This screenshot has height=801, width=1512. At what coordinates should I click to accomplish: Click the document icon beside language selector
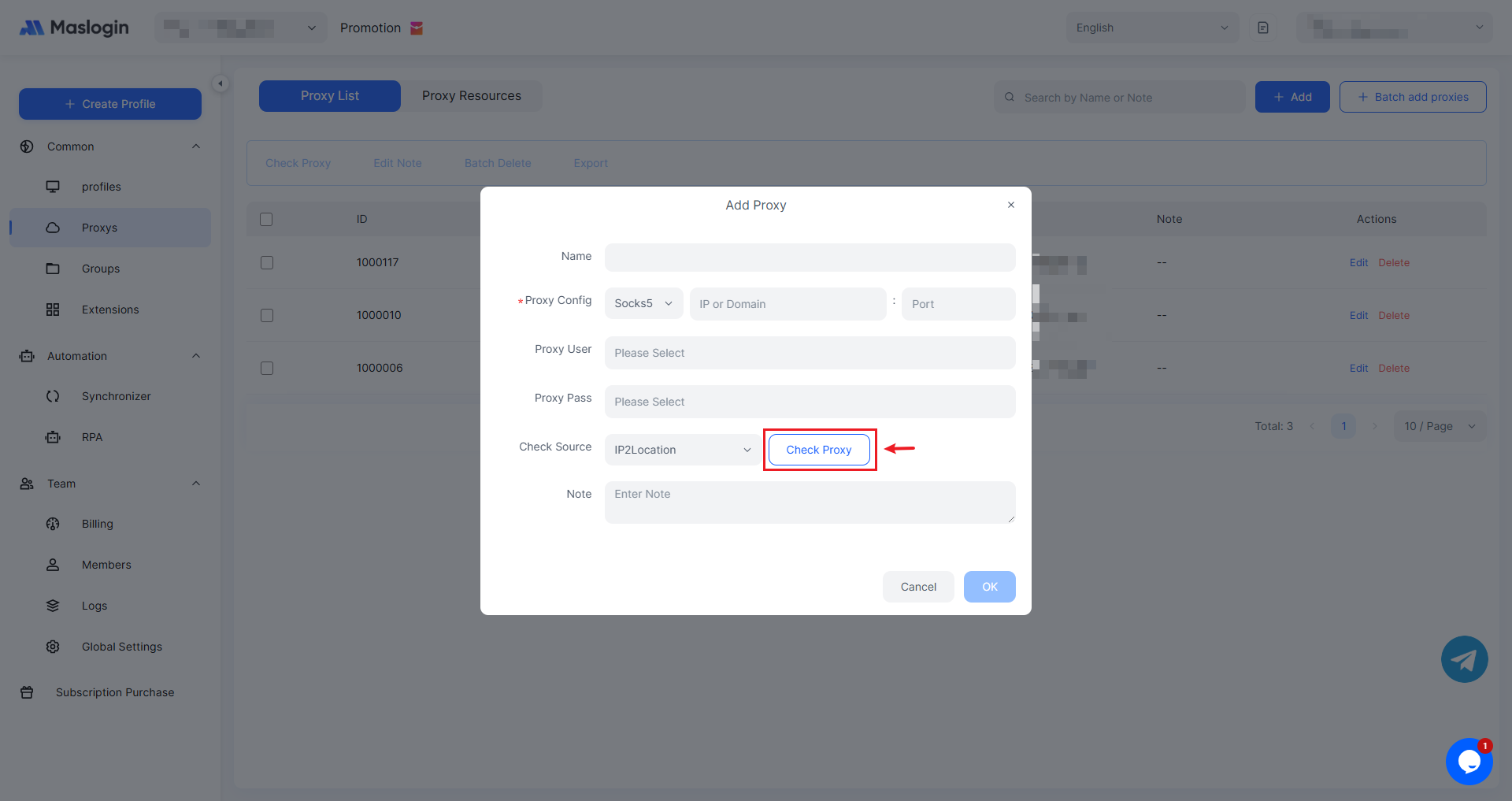point(1263,28)
